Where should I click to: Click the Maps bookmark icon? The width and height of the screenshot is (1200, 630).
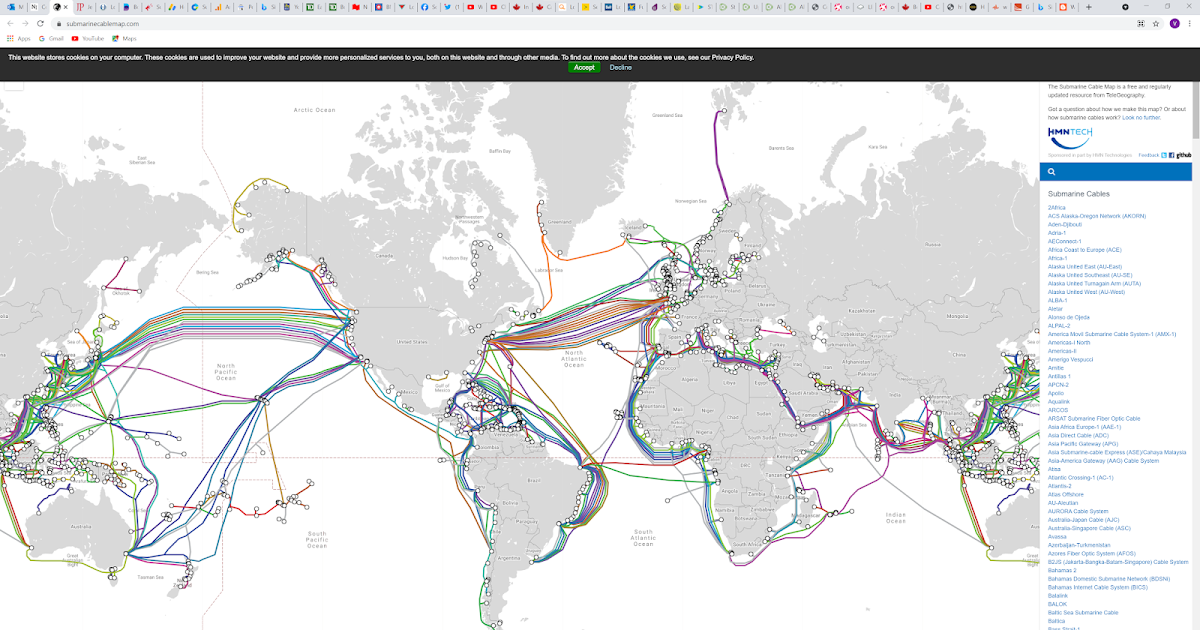click(x=116, y=38)
